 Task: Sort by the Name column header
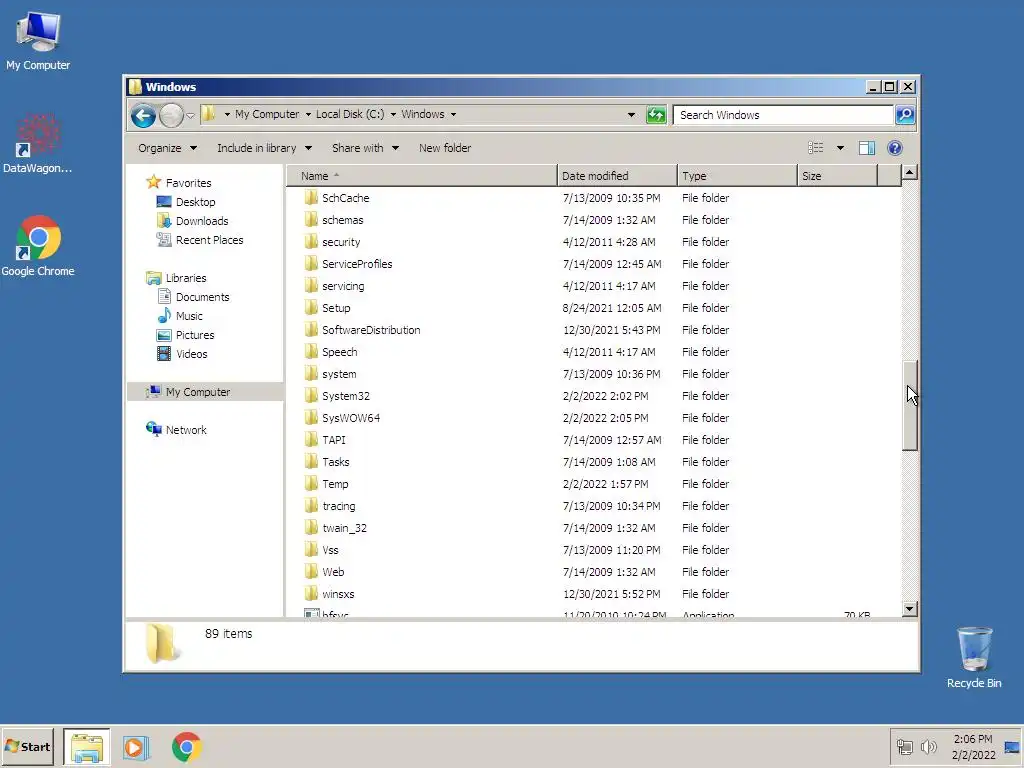click(422, 176)
